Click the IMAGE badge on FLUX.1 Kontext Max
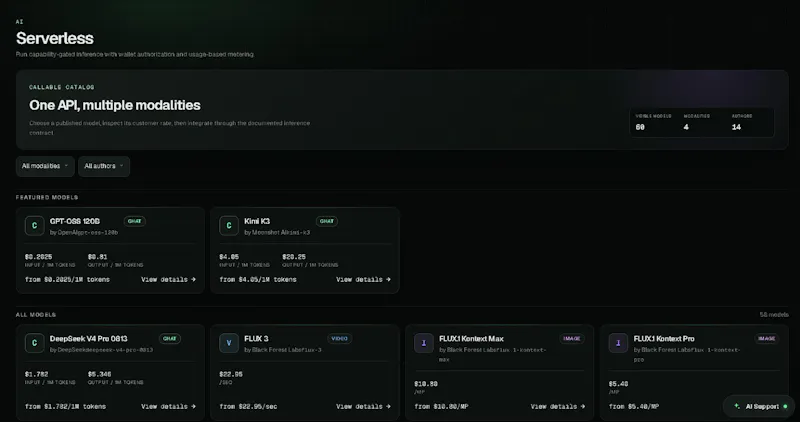 click(x=571, y=339)
